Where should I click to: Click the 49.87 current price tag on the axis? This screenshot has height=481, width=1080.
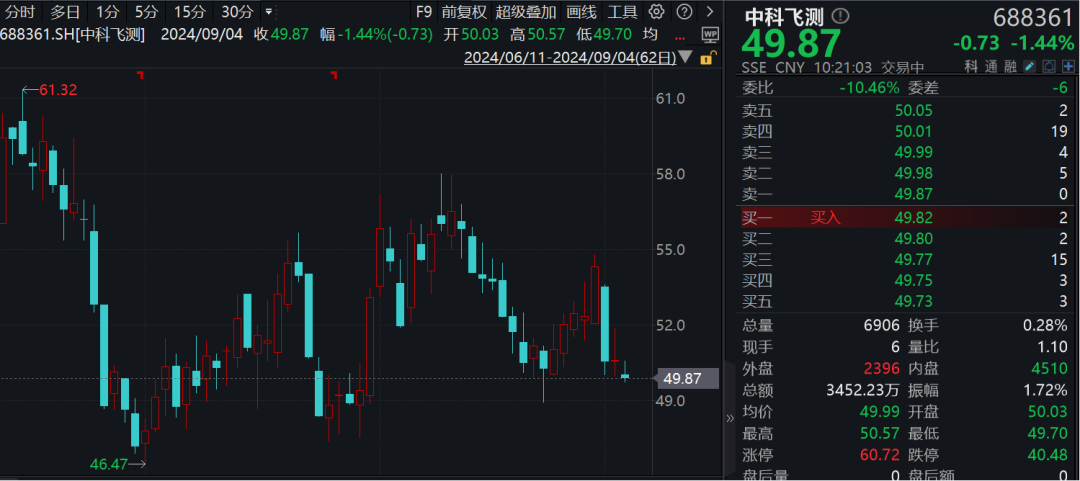[x=687, y=378]
